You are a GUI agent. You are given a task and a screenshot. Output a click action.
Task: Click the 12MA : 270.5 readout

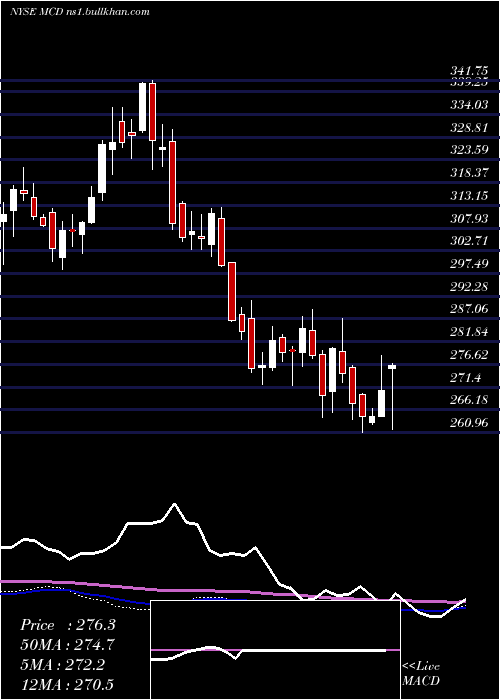[67, 684]
